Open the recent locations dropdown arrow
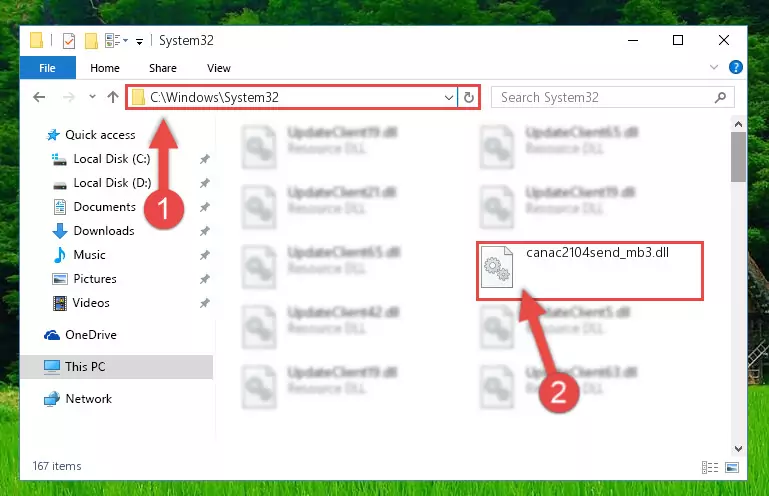Image resolution: width=769 pixels, height=496 pixels. click(x=92, y=97)
